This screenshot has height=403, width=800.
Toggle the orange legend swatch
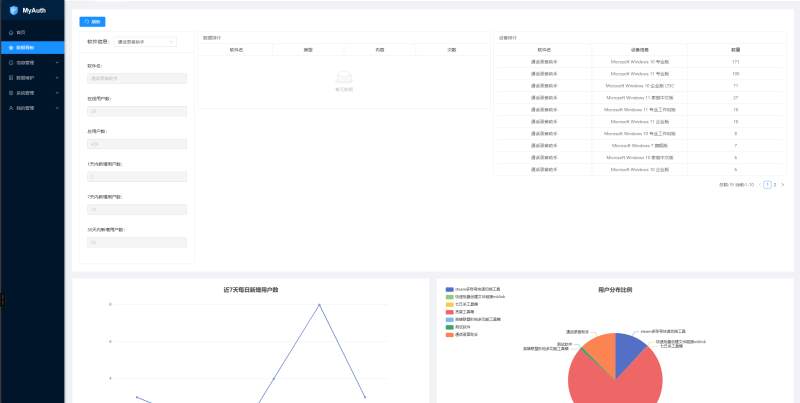tap(449, 335)
